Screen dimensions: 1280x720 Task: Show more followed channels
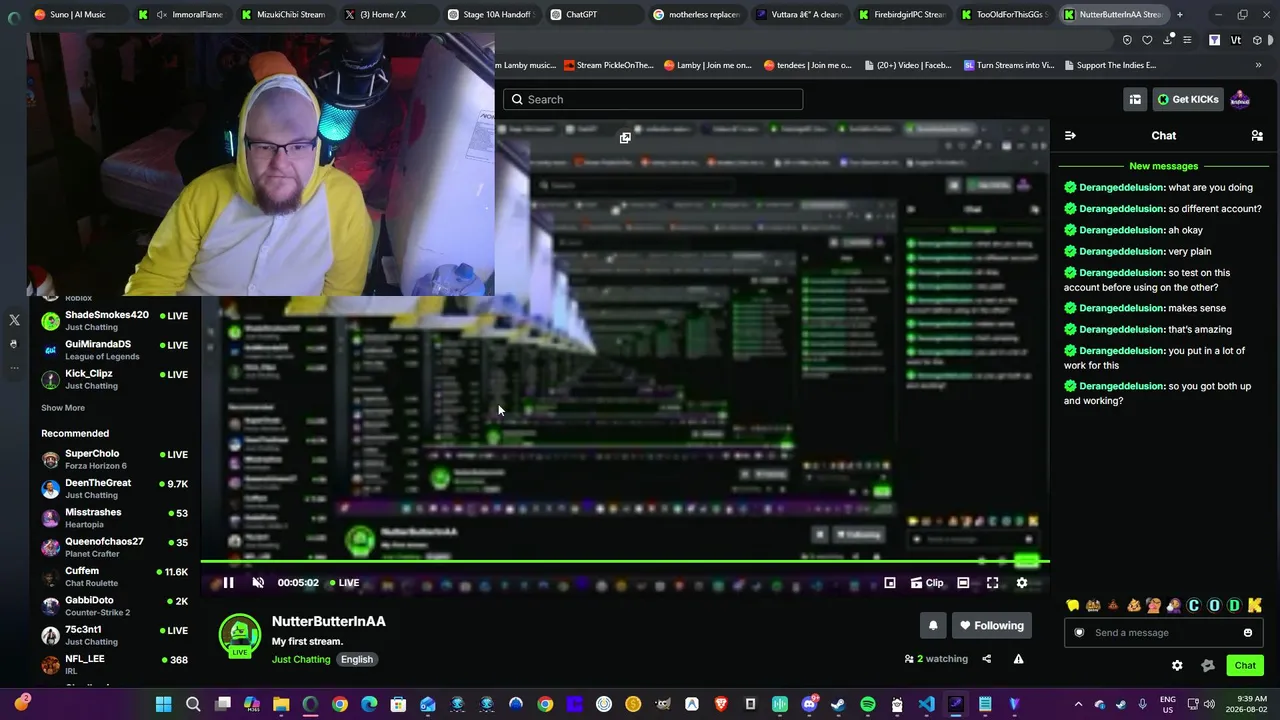[63, 408]
